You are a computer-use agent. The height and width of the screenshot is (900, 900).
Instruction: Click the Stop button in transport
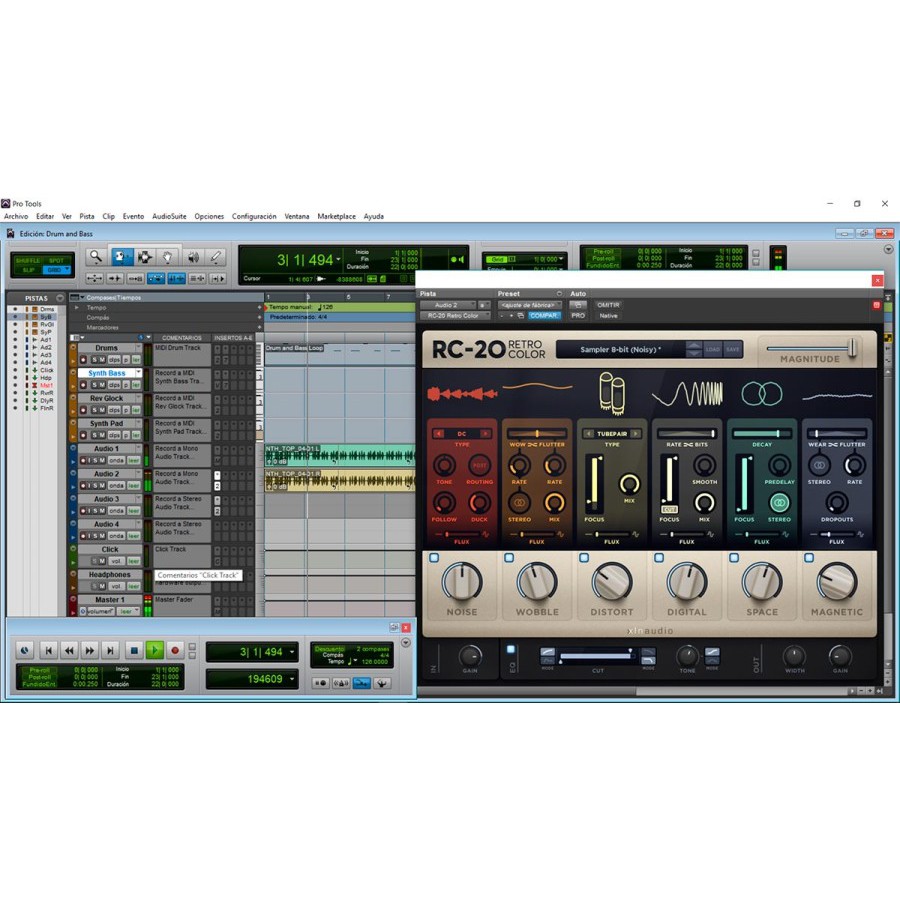[x=134, y=650]
